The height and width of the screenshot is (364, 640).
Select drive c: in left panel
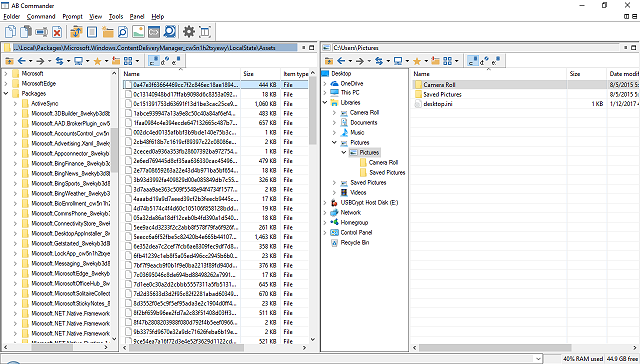click(x=153, y=61)
